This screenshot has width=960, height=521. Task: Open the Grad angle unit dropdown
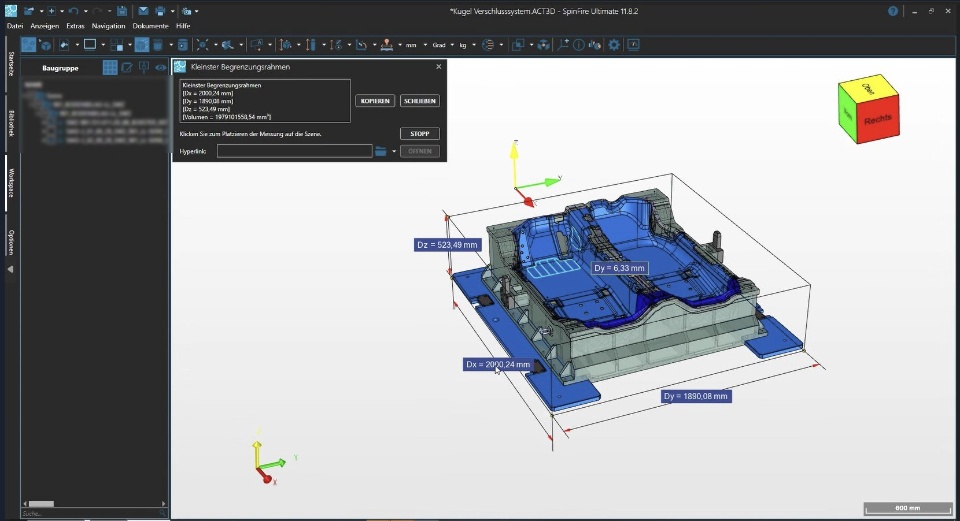[x=452, y=45]
